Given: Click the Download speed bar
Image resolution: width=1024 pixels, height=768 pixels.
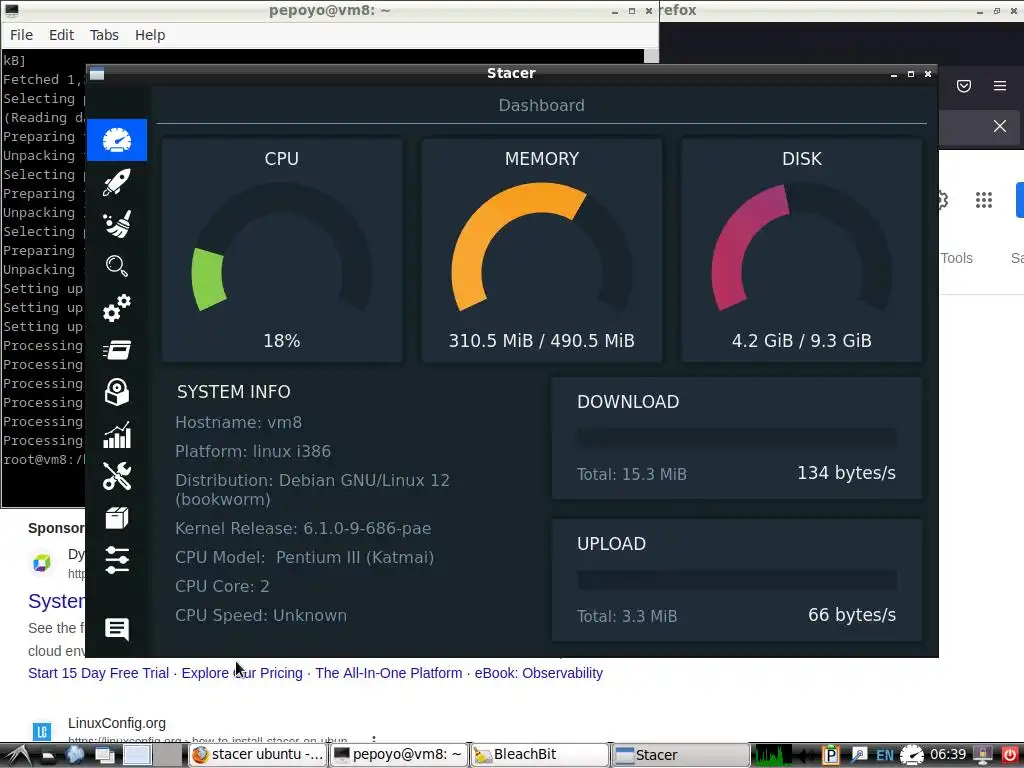Looking at the screenshot, I should coord(737,438).
